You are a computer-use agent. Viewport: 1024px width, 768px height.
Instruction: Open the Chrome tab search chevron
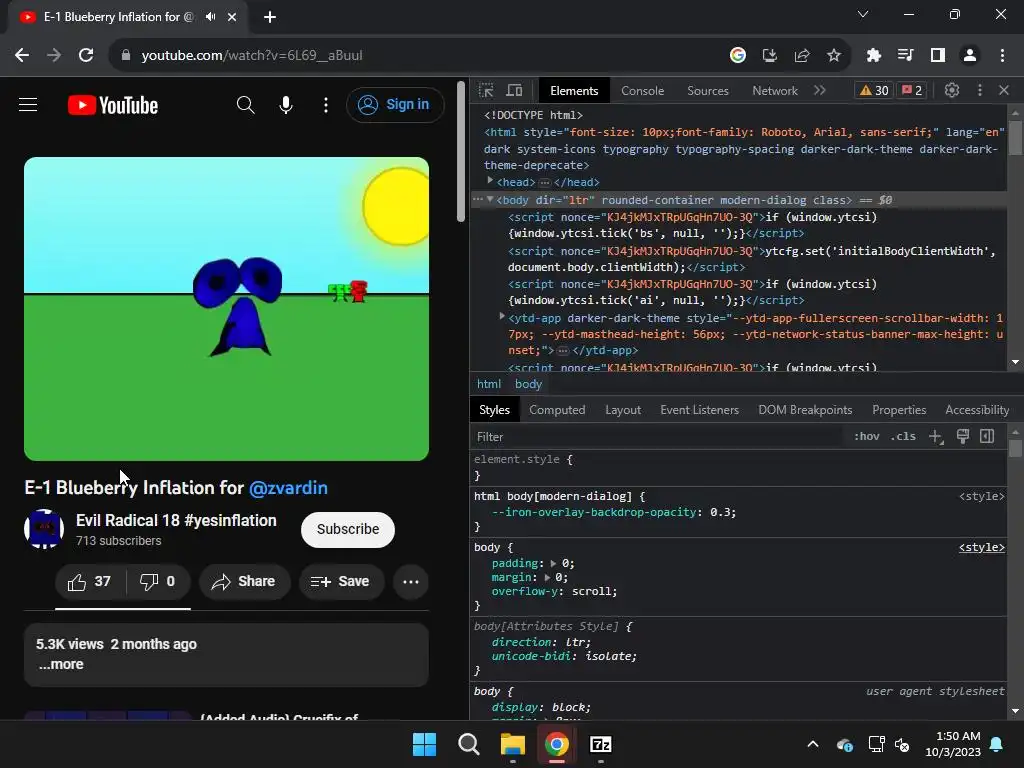(x=863, y=14)
